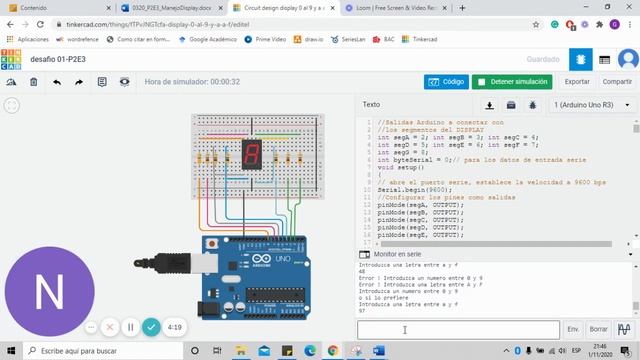Open the Loom more options button
The image size is (640, 360).
91,327
